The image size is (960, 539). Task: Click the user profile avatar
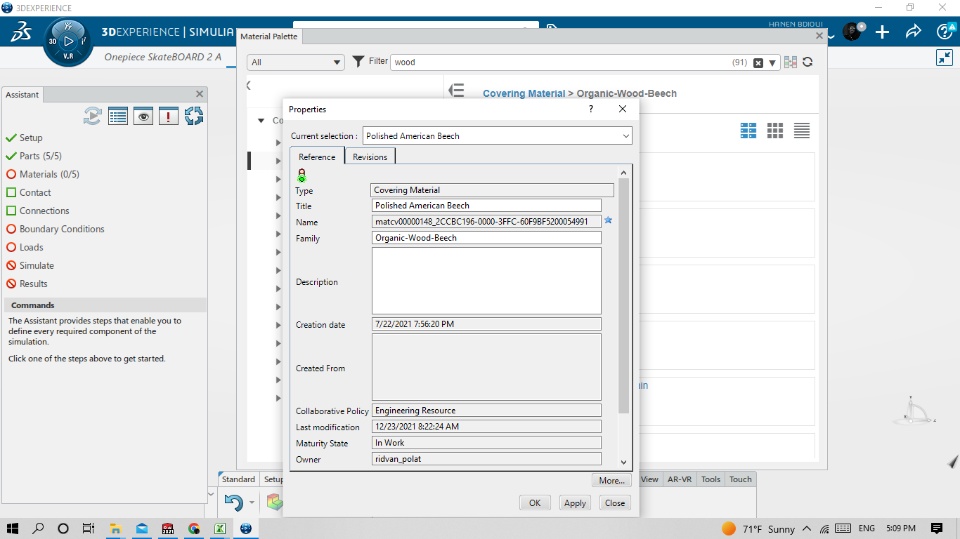tap(852, 31)
